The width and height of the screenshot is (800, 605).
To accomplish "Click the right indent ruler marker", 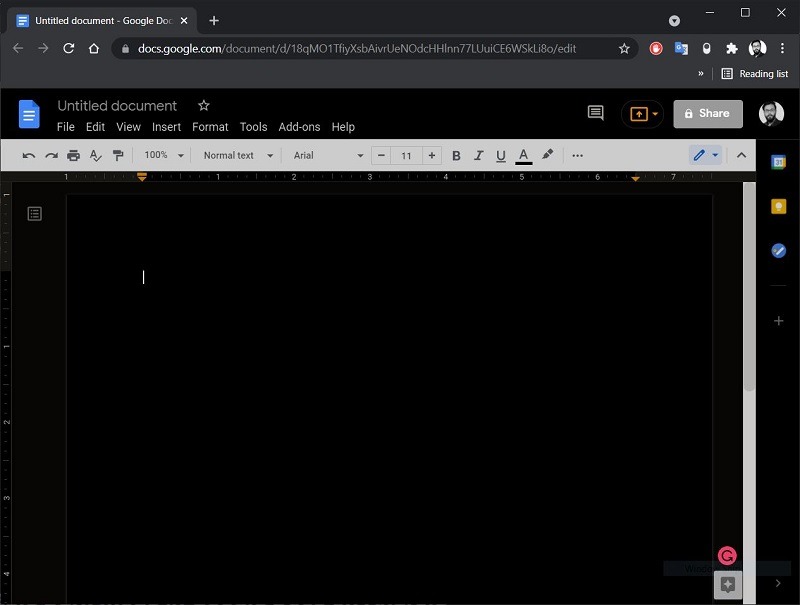I will (635, 178).
